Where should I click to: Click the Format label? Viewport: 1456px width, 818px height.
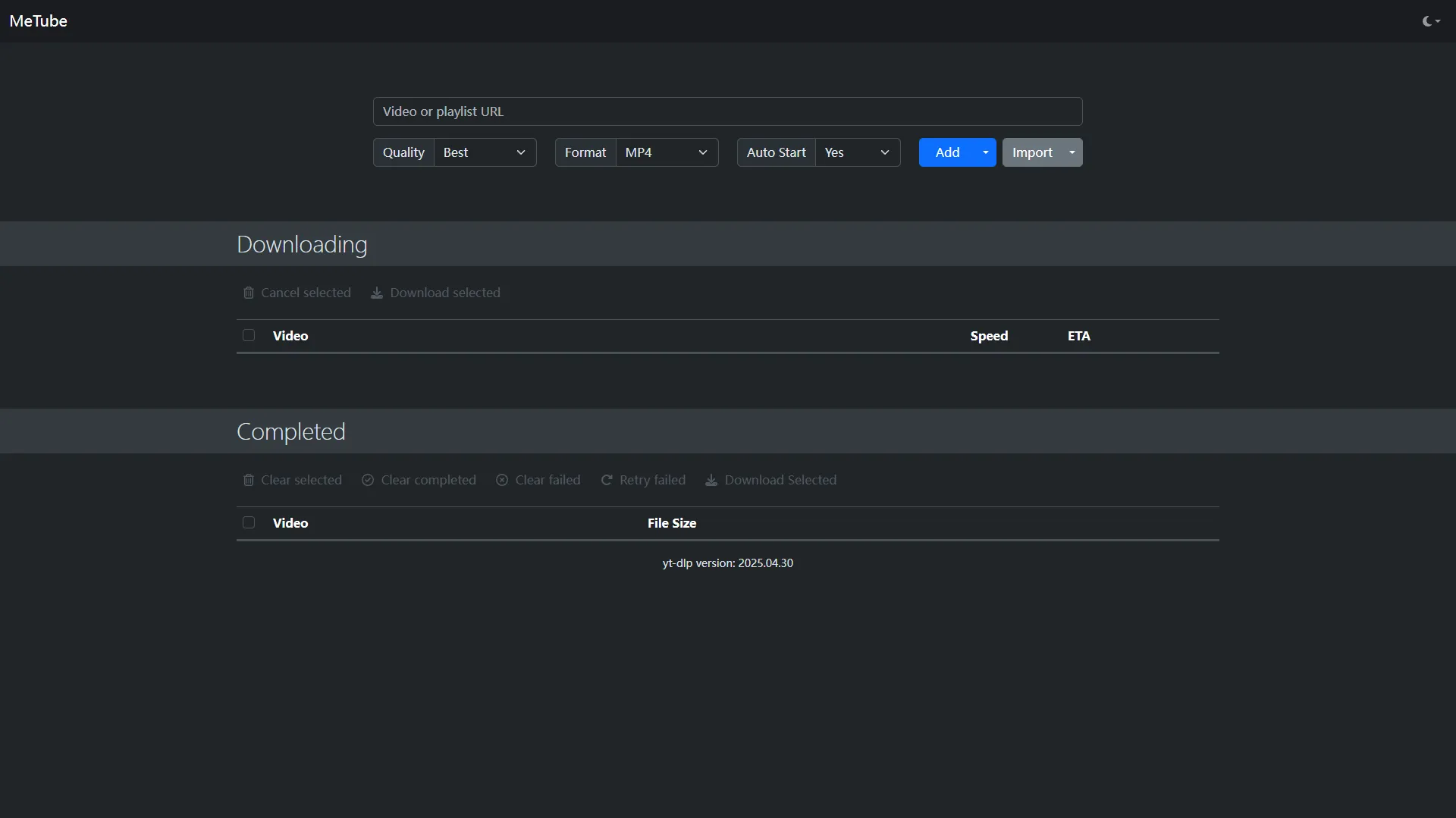[585, 152]
